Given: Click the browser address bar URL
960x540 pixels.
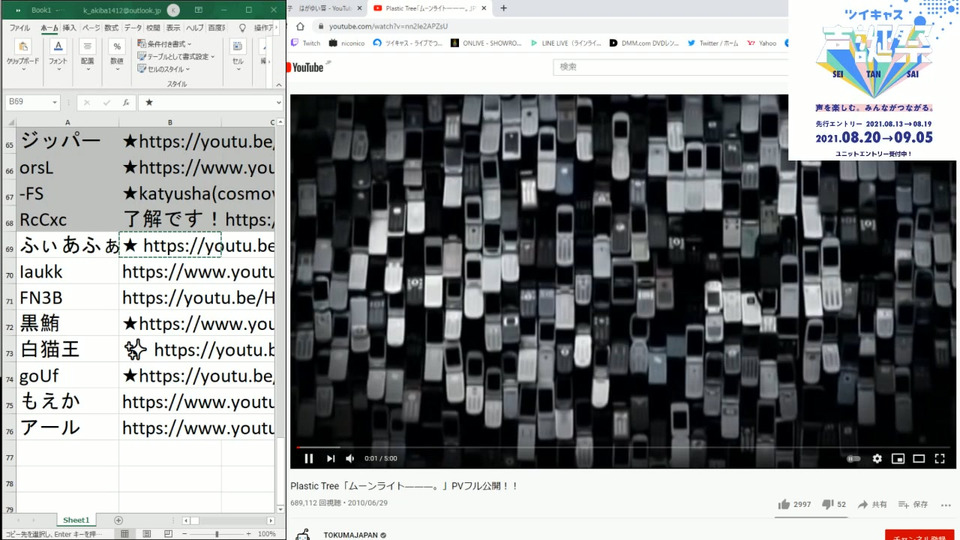Looking at the screenshot, I should click(x=388, y=26).
